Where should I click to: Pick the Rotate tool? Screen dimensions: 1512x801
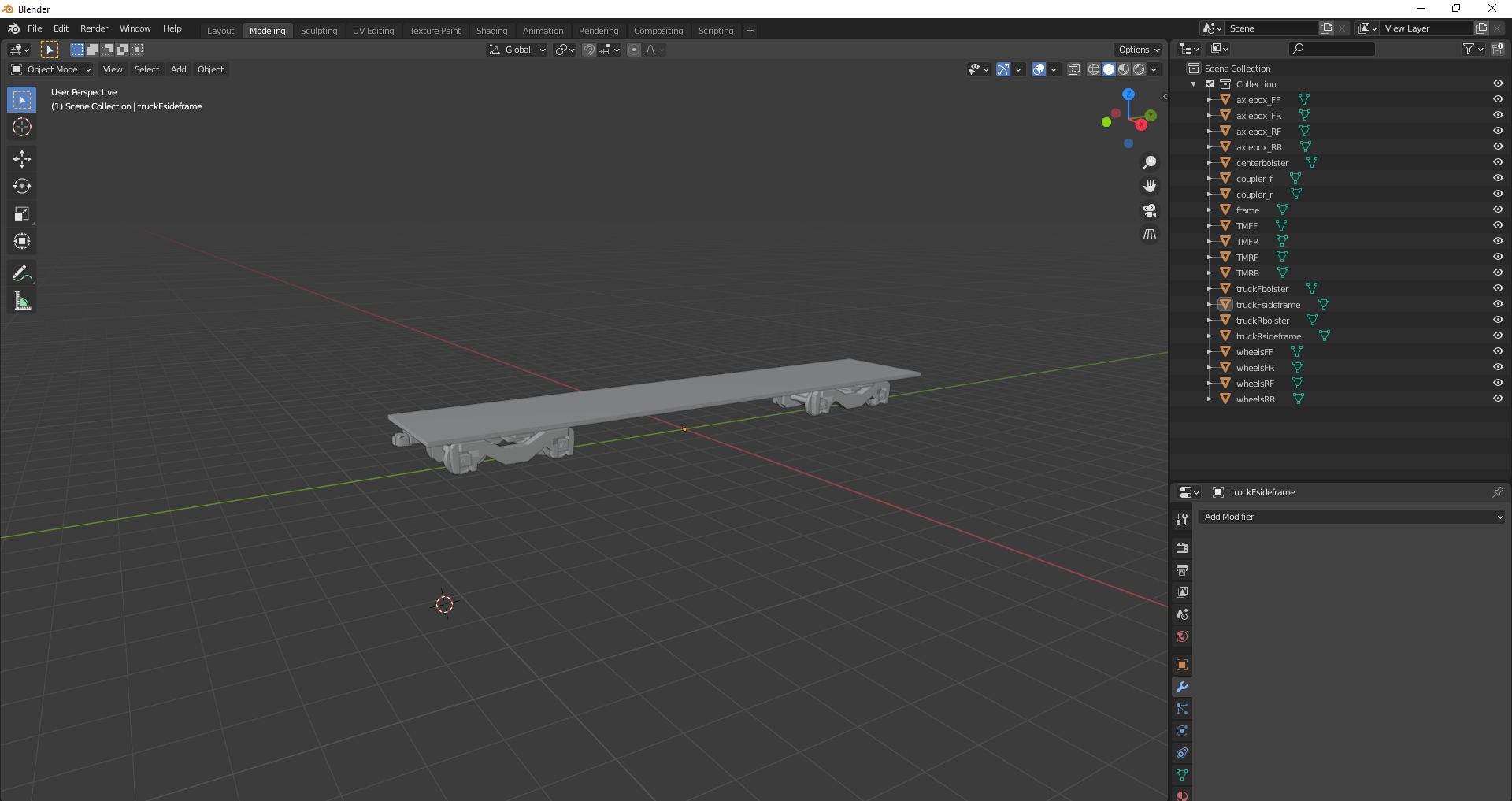(x=22, y=187)
